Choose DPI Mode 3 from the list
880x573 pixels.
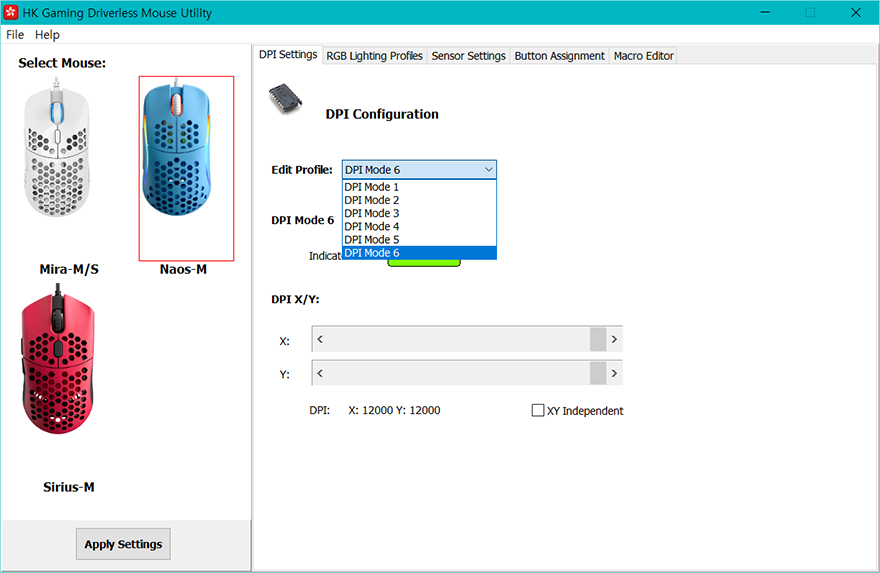point(419,213)
